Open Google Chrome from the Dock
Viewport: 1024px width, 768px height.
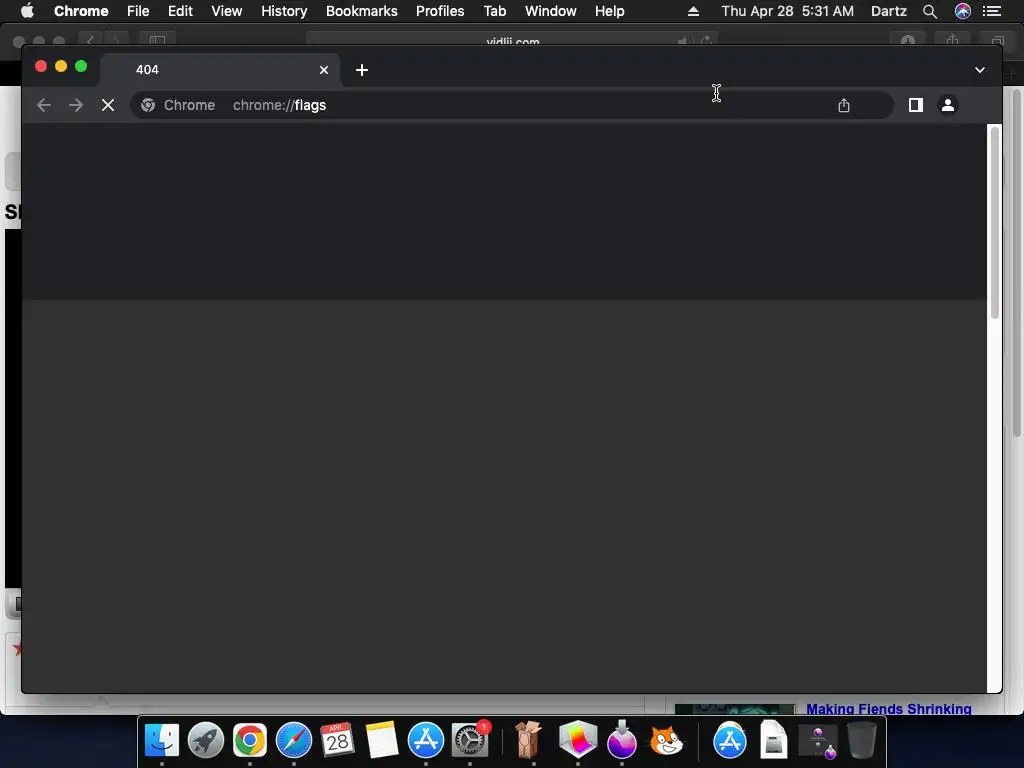(249, 741)
